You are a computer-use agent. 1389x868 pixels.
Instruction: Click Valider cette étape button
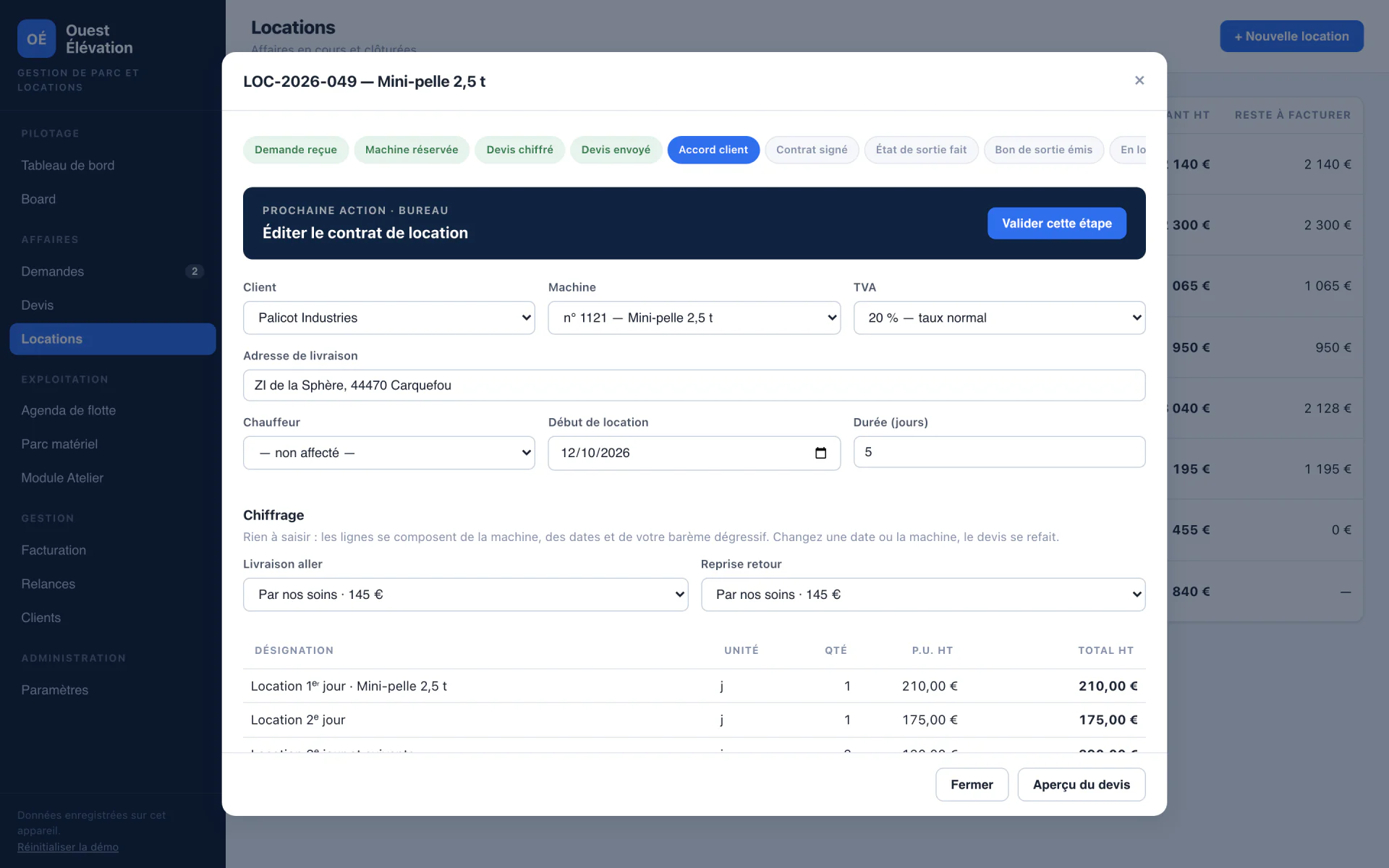pyautogui.click(x=1056, y=224)
